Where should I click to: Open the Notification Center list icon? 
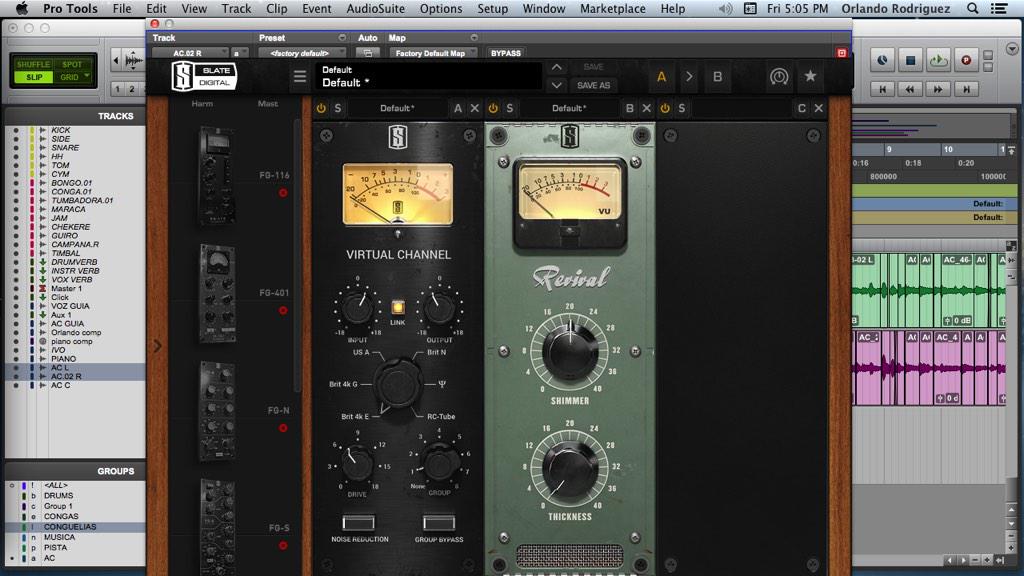click(999, 8)
